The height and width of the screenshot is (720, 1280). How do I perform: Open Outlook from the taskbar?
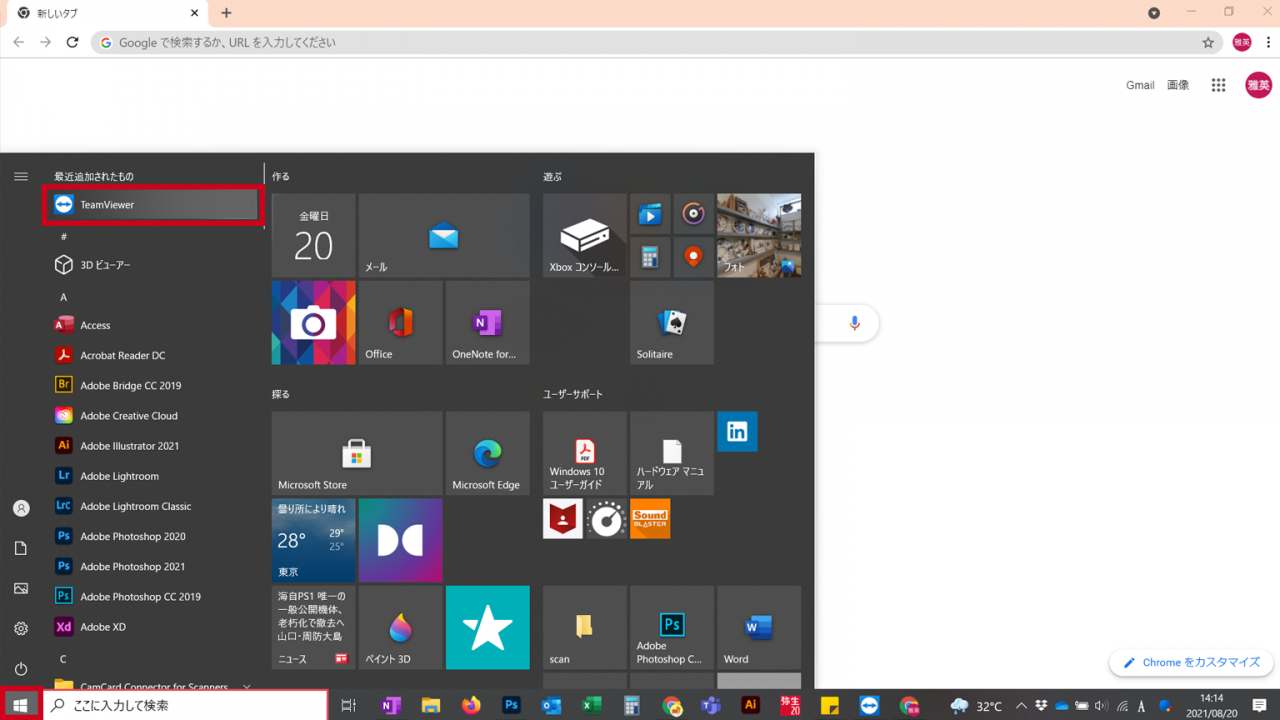coord(551,706)
